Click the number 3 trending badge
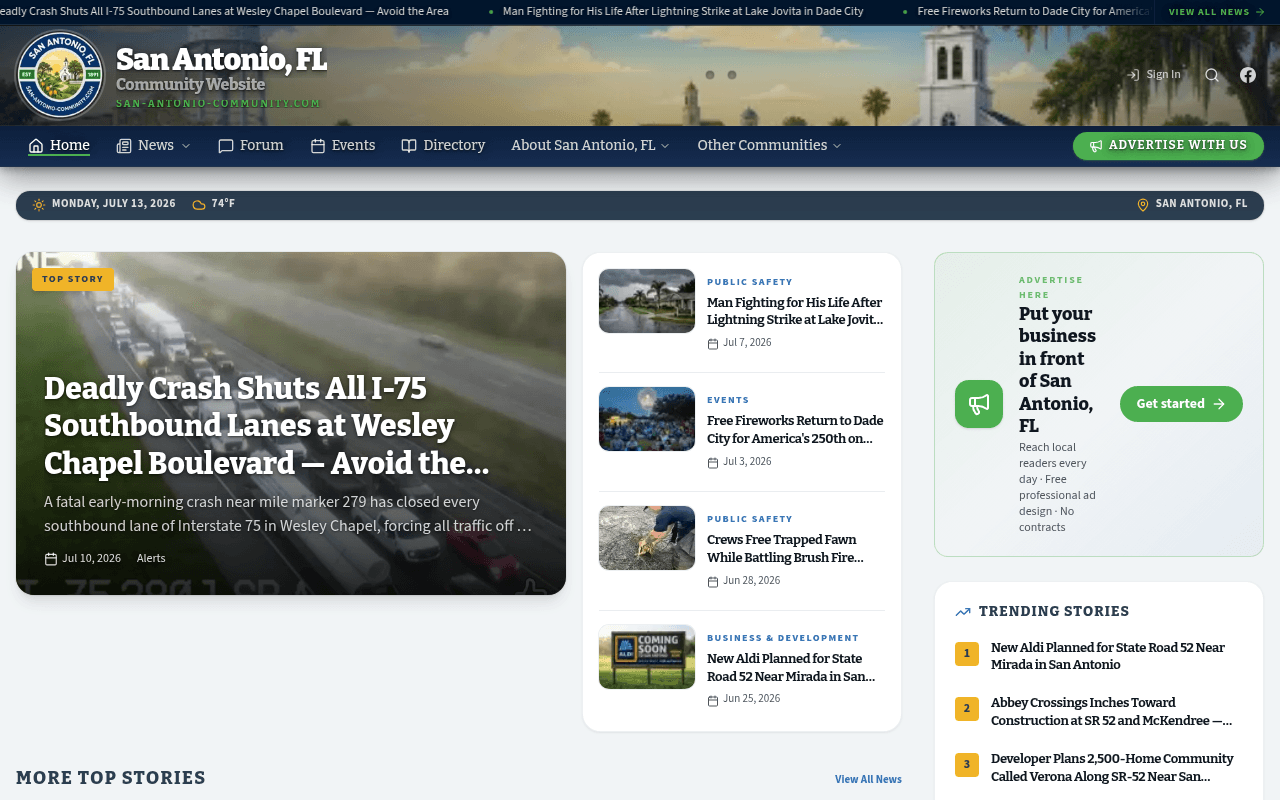Image resolution: width=1280 pixels, height=800 pixels. coord(967,765)
